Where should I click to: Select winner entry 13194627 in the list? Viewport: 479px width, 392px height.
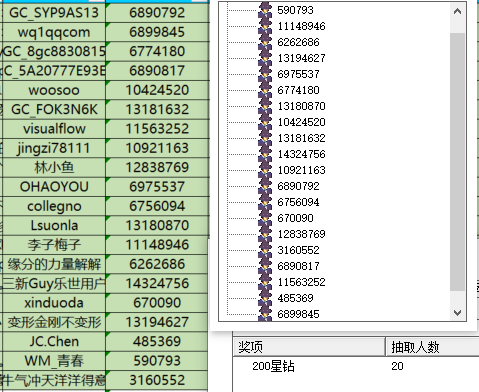(301, 58)
